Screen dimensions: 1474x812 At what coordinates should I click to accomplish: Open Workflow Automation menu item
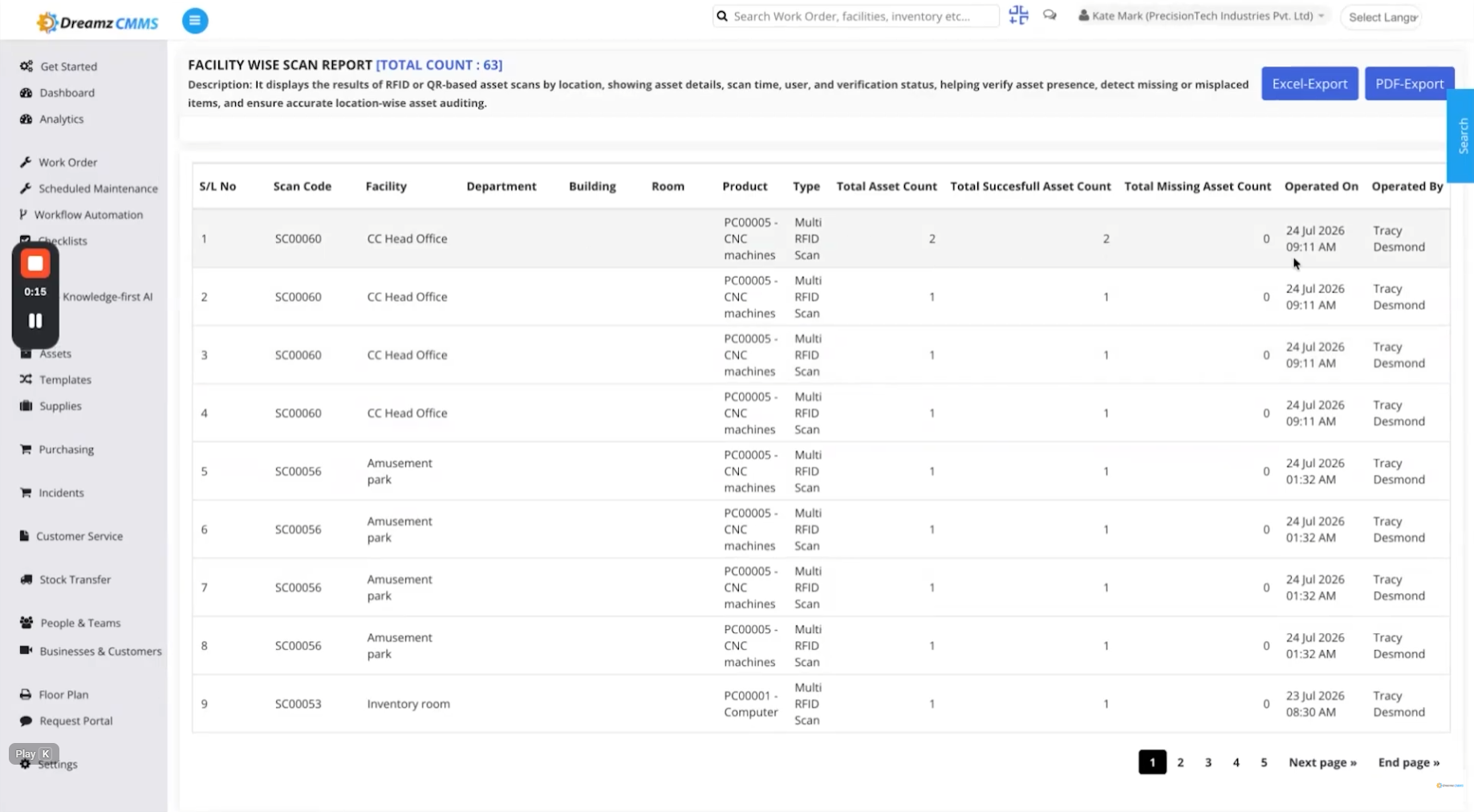(88, 215)
